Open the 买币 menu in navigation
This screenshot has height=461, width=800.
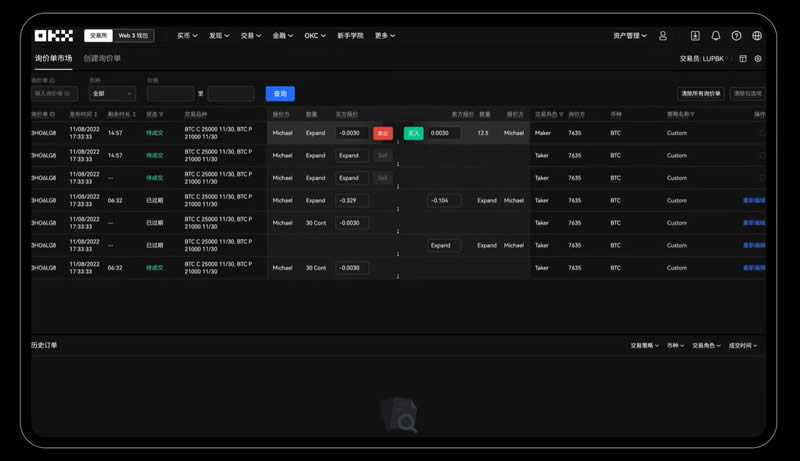[x=187, y=36]
